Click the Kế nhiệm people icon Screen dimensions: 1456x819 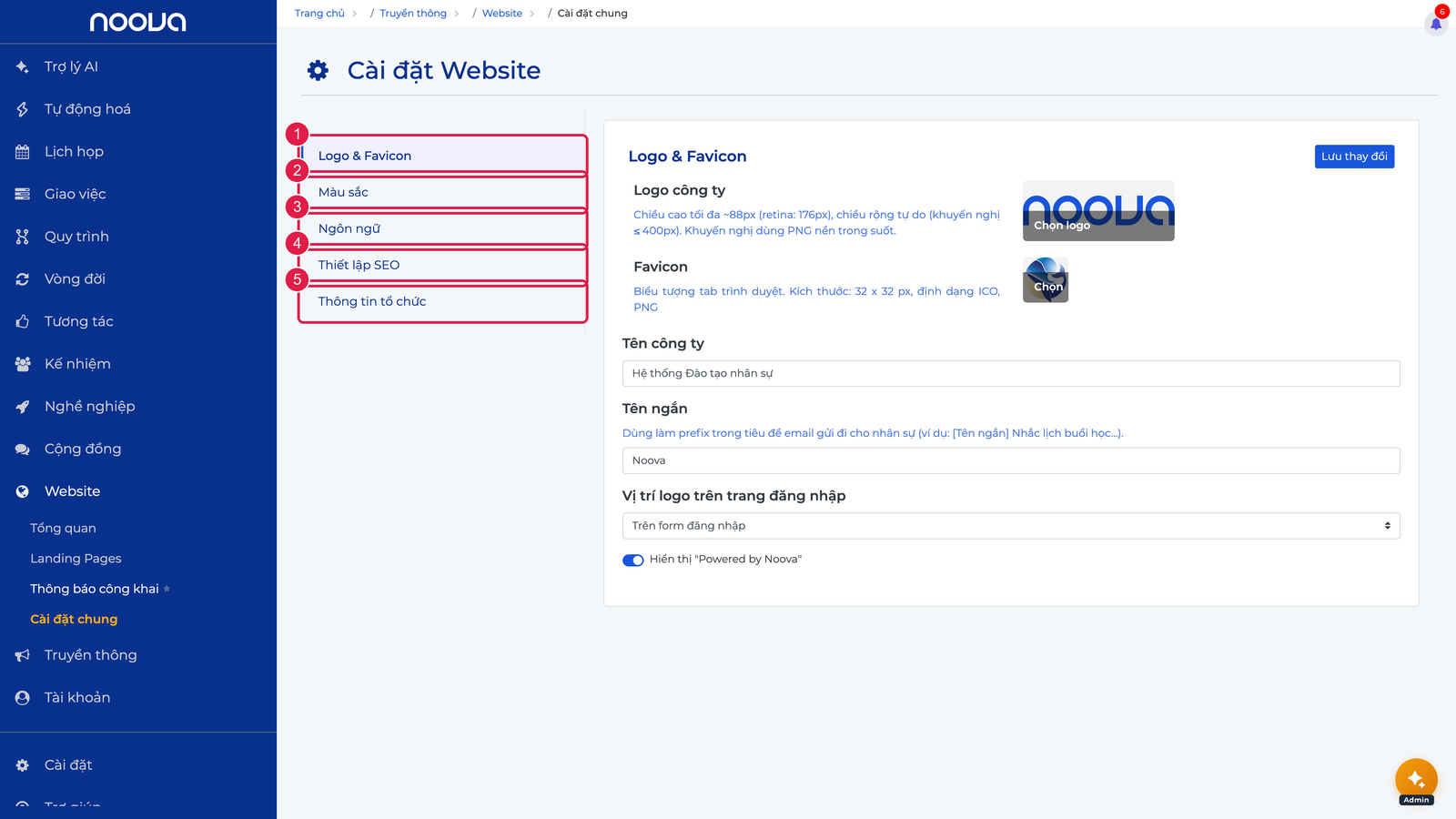[22, 364]
